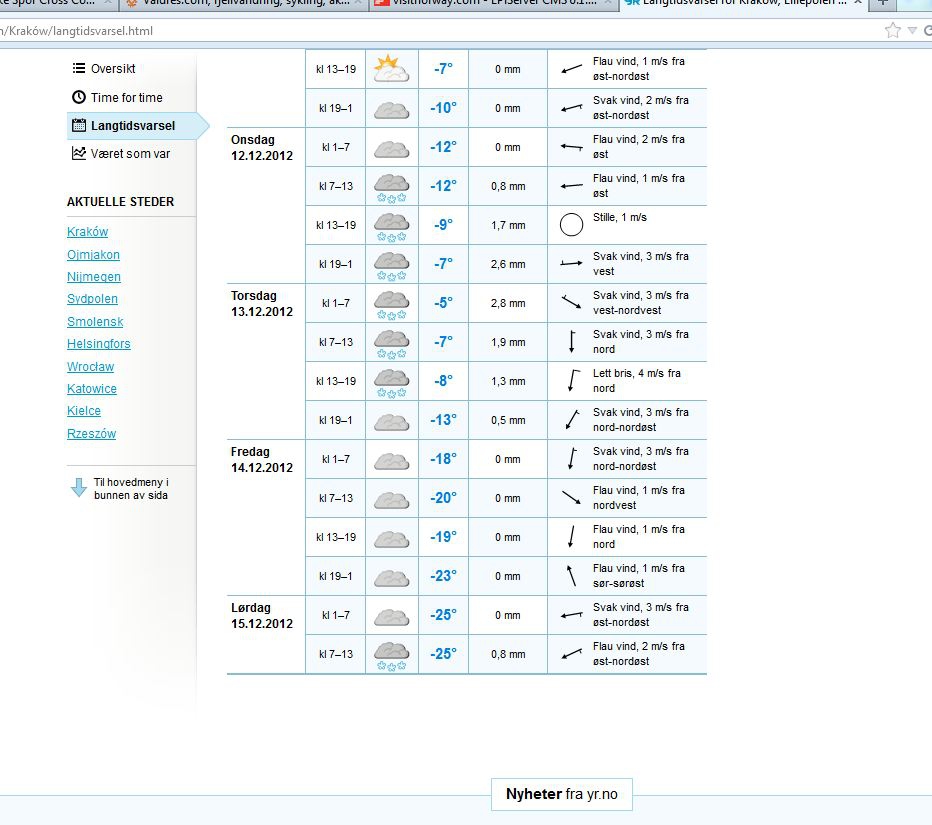Screen dimensions: 932x825
Task: Open the Rzeszów location link
Action: [x=92, y=434]
